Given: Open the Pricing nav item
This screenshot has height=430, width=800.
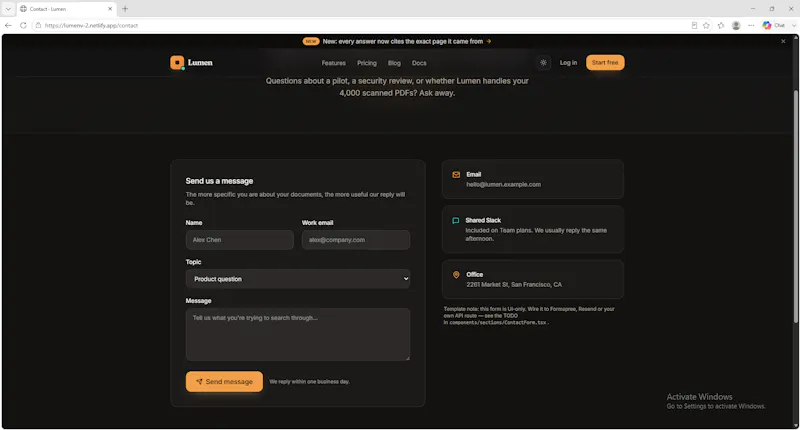Looking at the screenshot, I should [367, 63].
